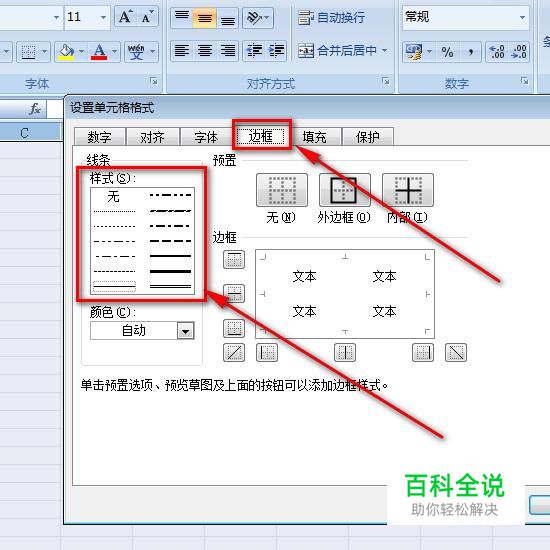Expand the font color dropdown arrow
The width and height of the screenshot is (550, 550).
(x=114, y=52)
